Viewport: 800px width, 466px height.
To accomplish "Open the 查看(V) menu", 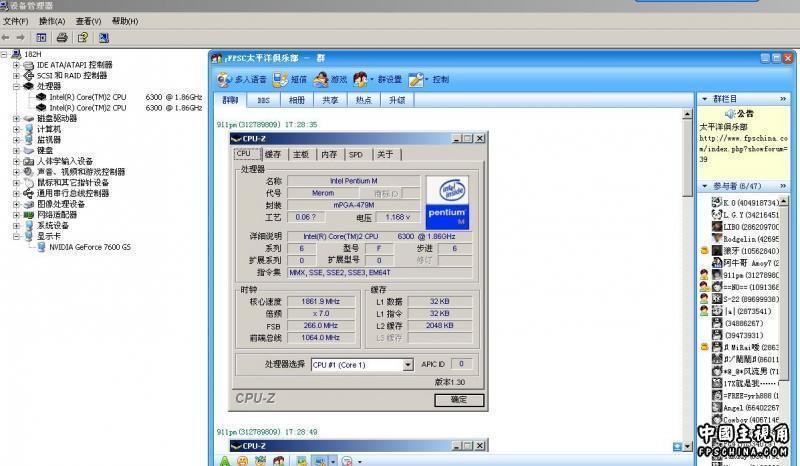I will click(88, 21).
